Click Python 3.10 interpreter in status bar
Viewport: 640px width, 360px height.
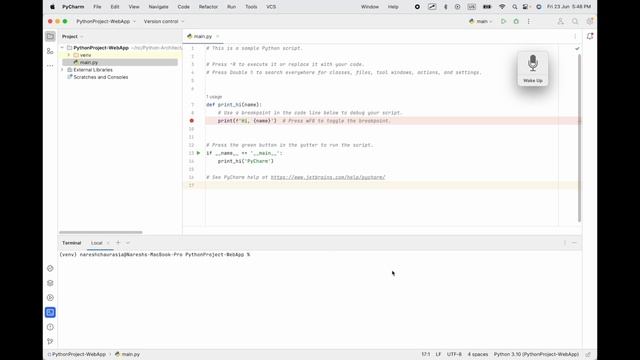coord(536,354)
